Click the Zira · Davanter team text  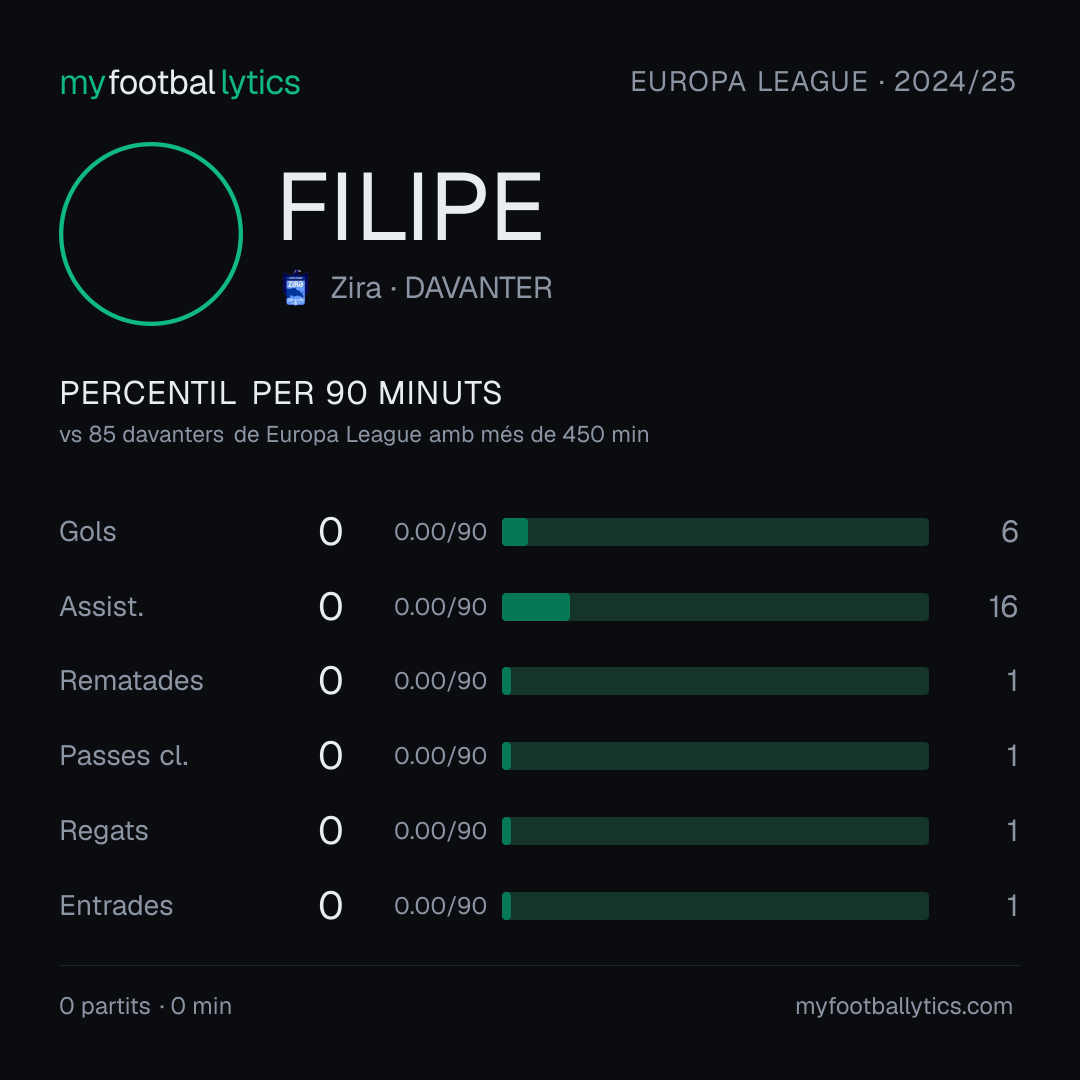(x=442, y=288)
